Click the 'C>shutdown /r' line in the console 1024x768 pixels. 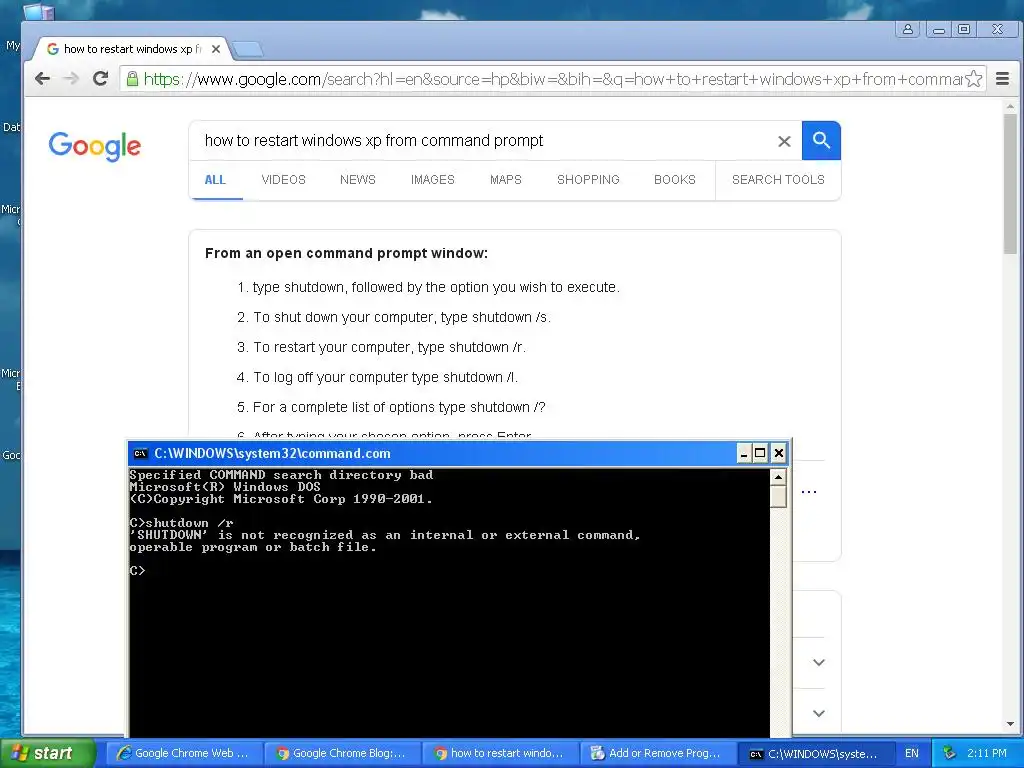pyautogui.click(x=182, y=523)
